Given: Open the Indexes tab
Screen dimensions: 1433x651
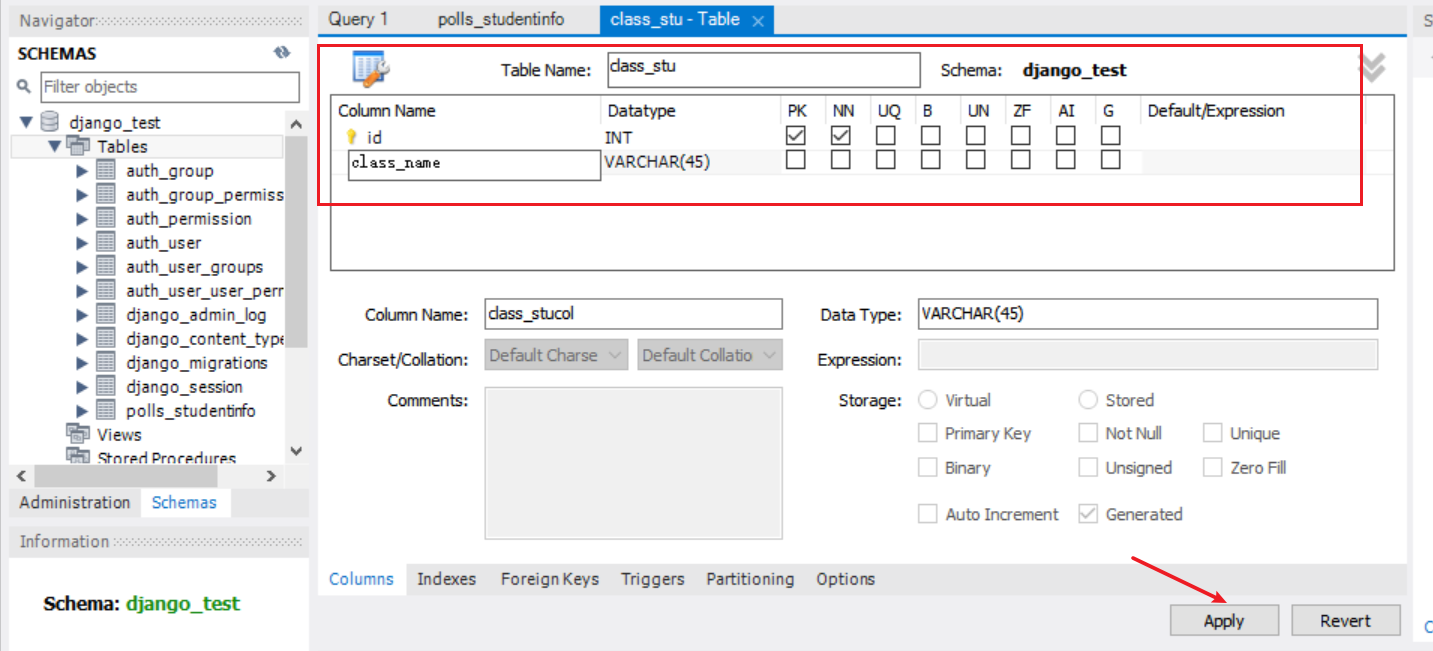Looking at the screenshot, I should click(446, 579).
